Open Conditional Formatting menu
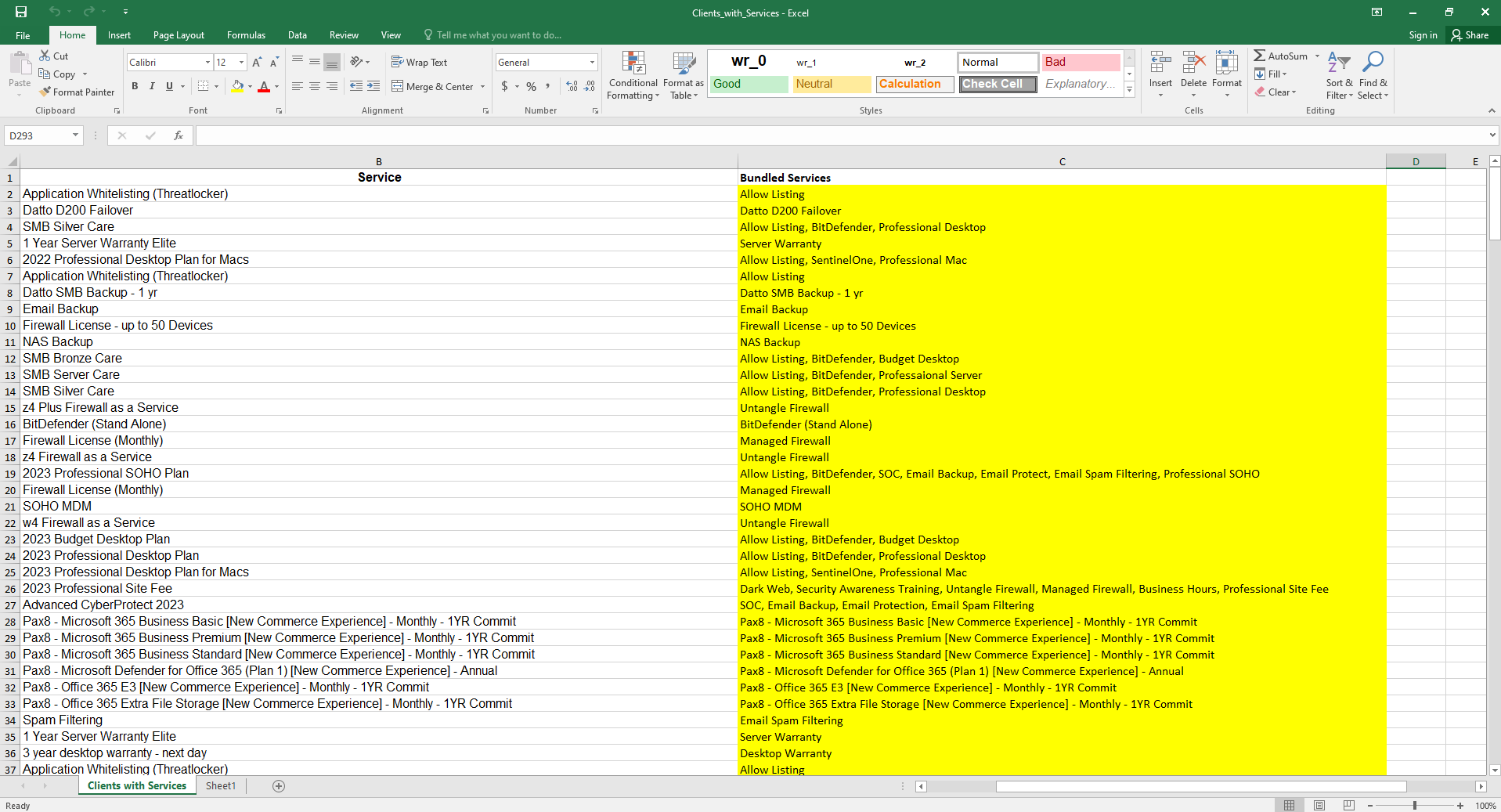The image size is (1501, 812). 633,76
